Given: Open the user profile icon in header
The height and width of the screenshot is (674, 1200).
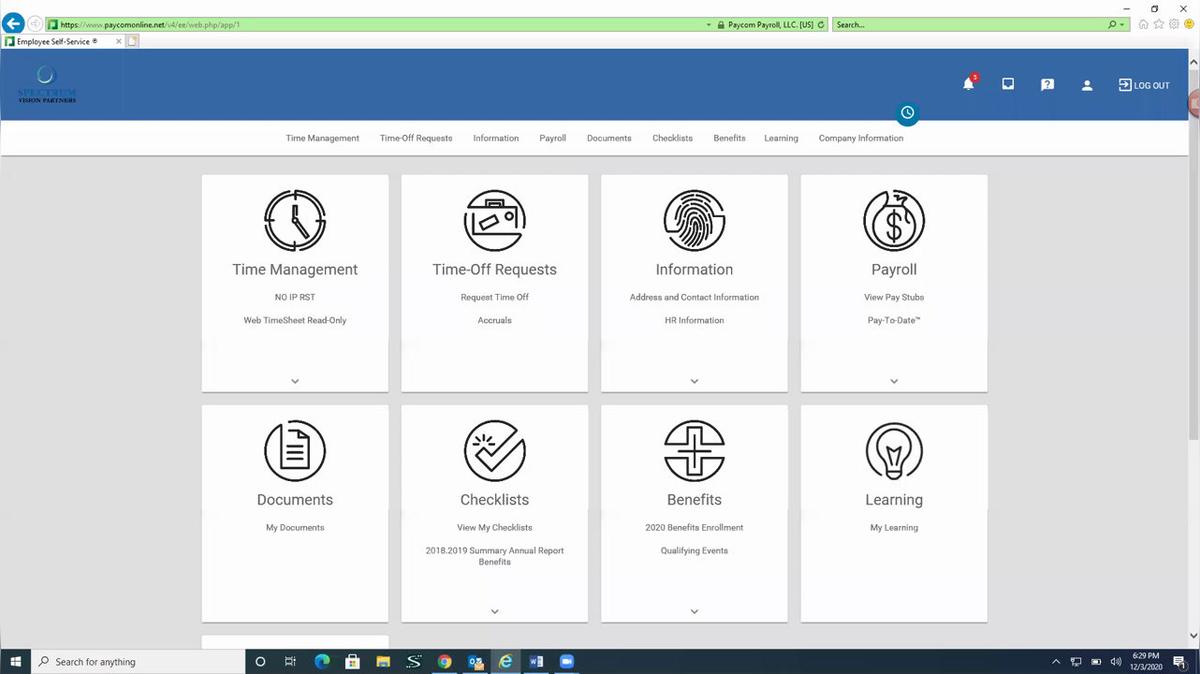Looking at the screenshot, I should (1087, 84).
